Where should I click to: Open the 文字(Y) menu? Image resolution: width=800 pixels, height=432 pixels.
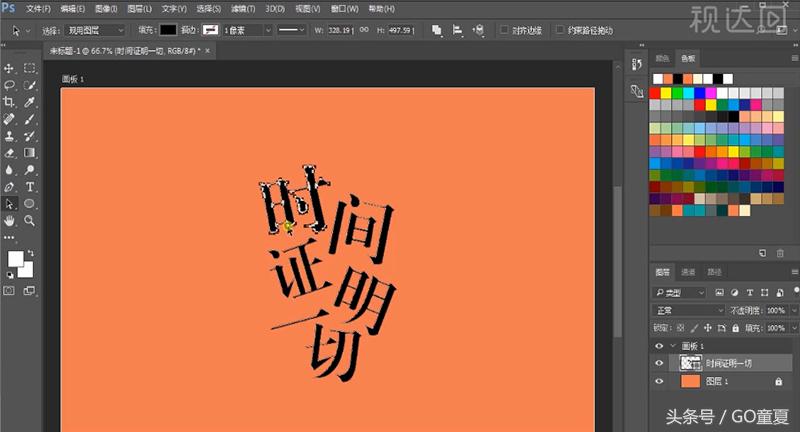click(175, 8)
